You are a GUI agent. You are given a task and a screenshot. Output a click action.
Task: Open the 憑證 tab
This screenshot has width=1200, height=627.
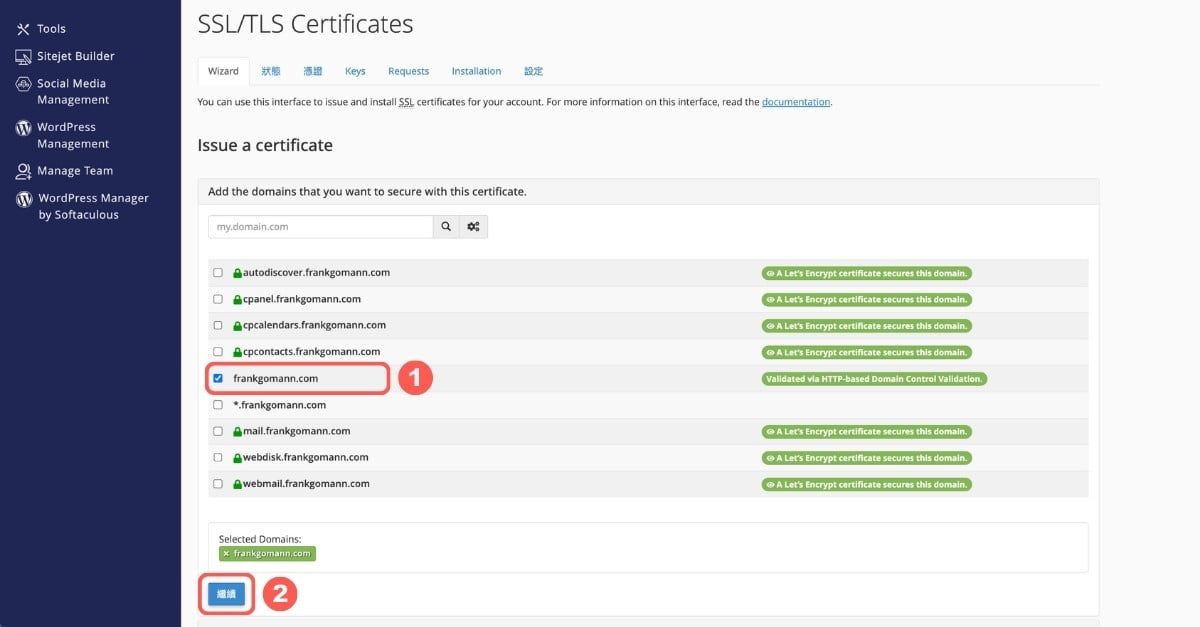click(x=313, y=71)
